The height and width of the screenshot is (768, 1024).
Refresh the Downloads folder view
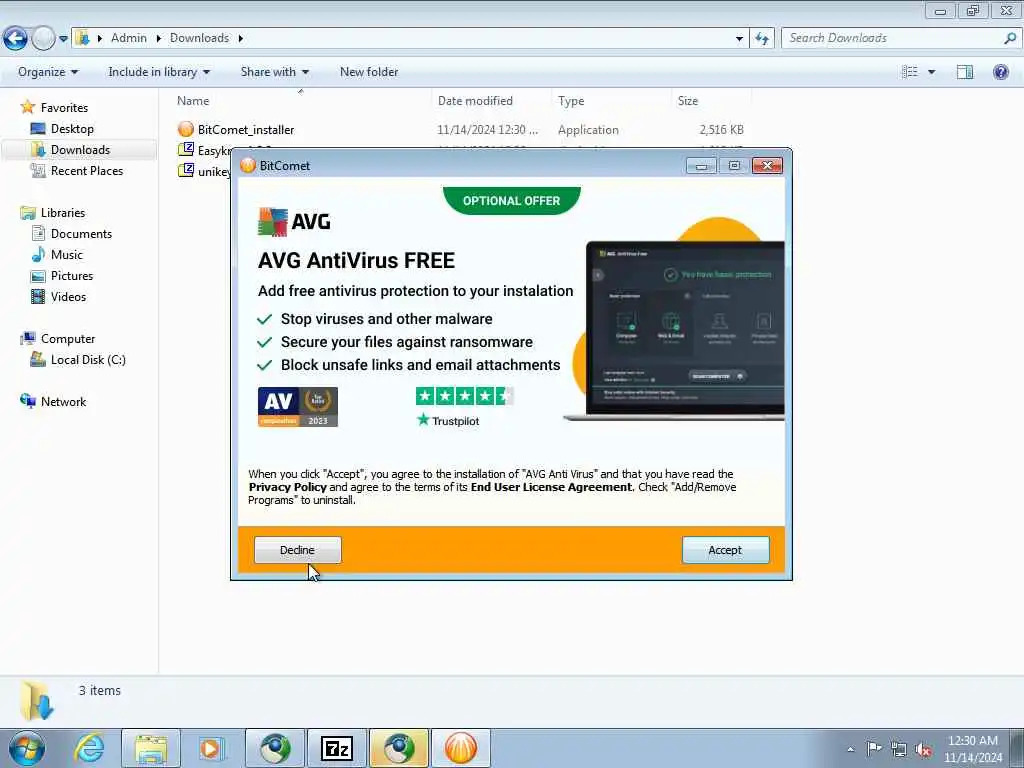[x=762, y=39]
